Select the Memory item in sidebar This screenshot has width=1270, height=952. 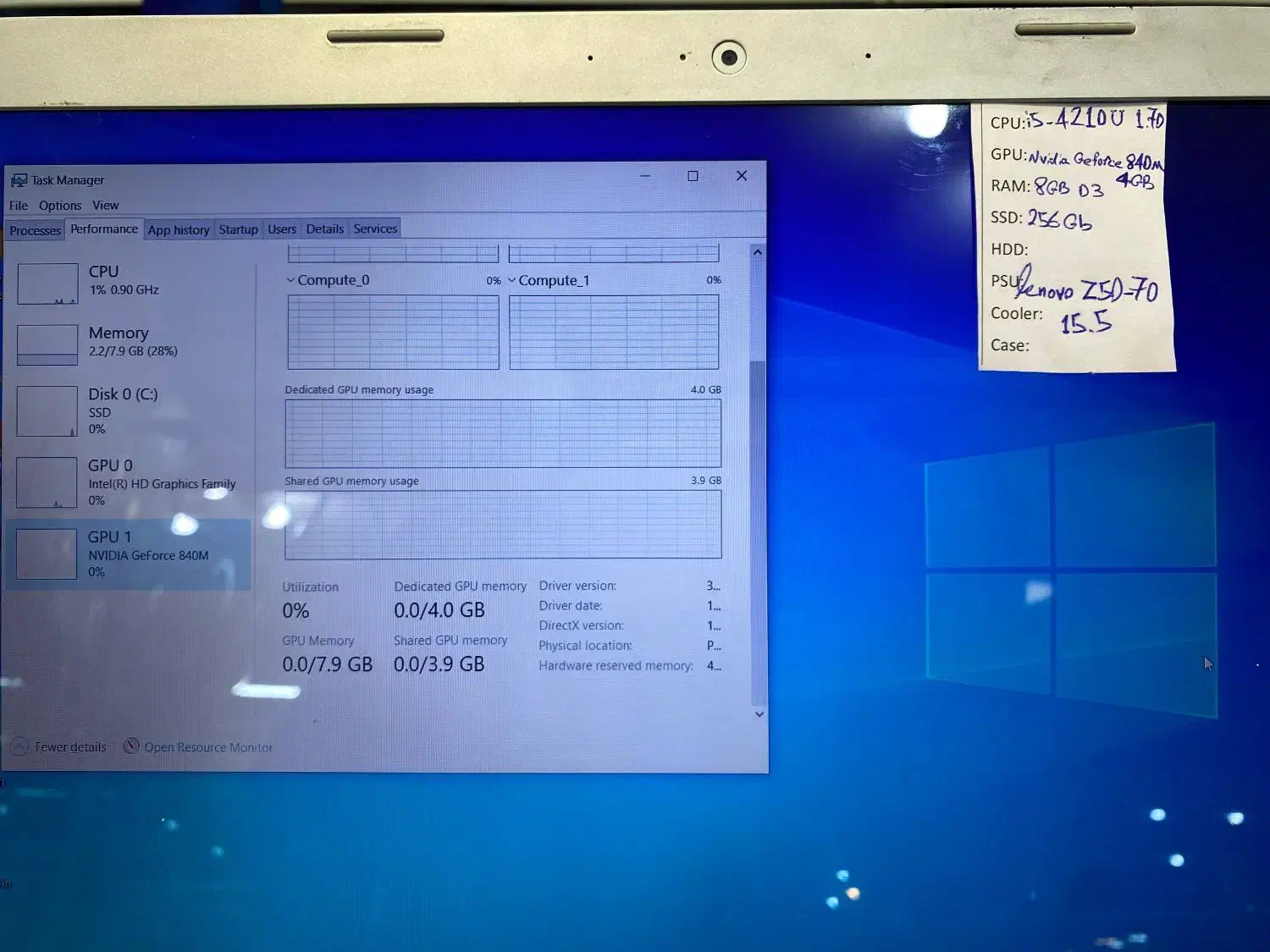[119, 341]
